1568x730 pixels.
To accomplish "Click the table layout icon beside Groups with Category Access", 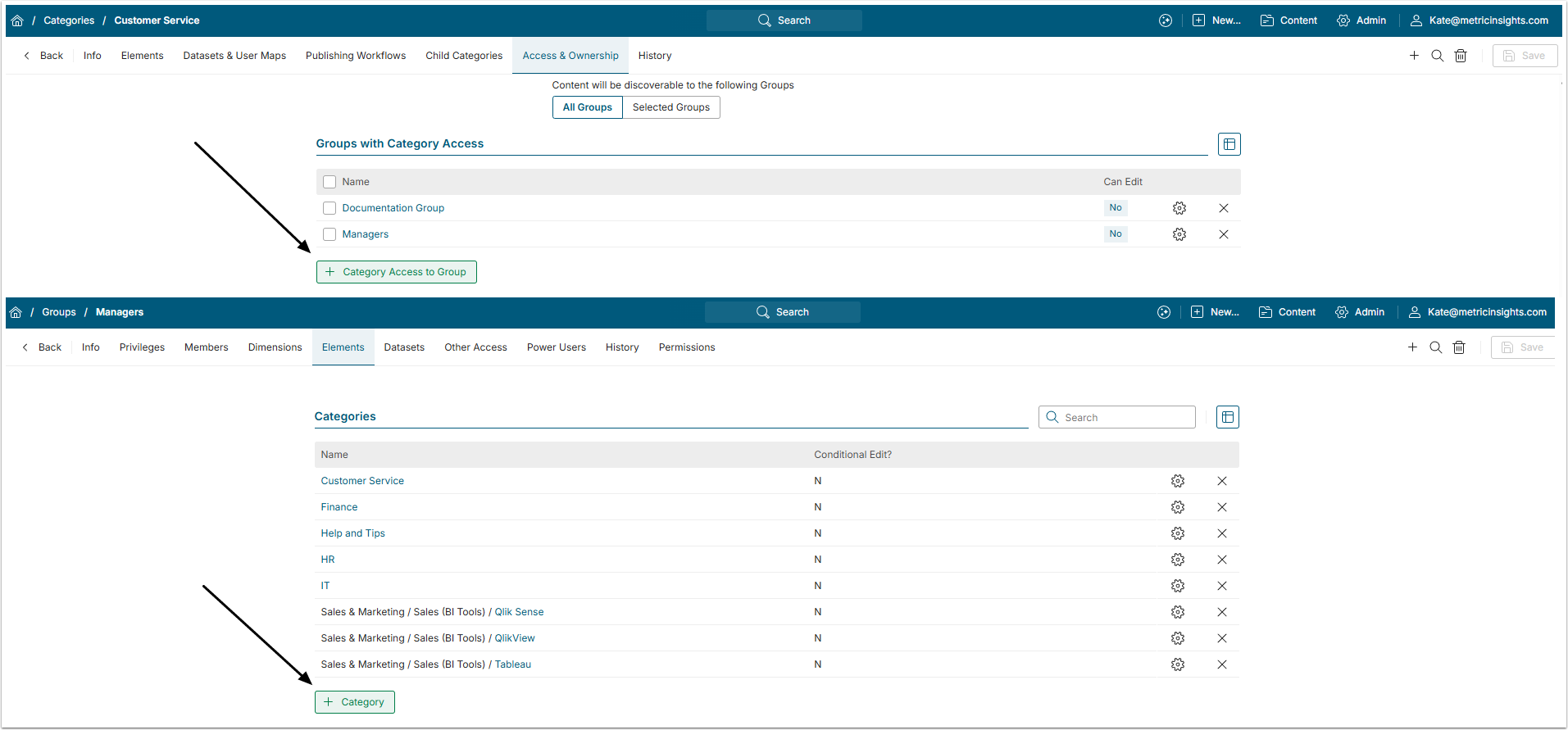I will click(x=1229, y=144).
